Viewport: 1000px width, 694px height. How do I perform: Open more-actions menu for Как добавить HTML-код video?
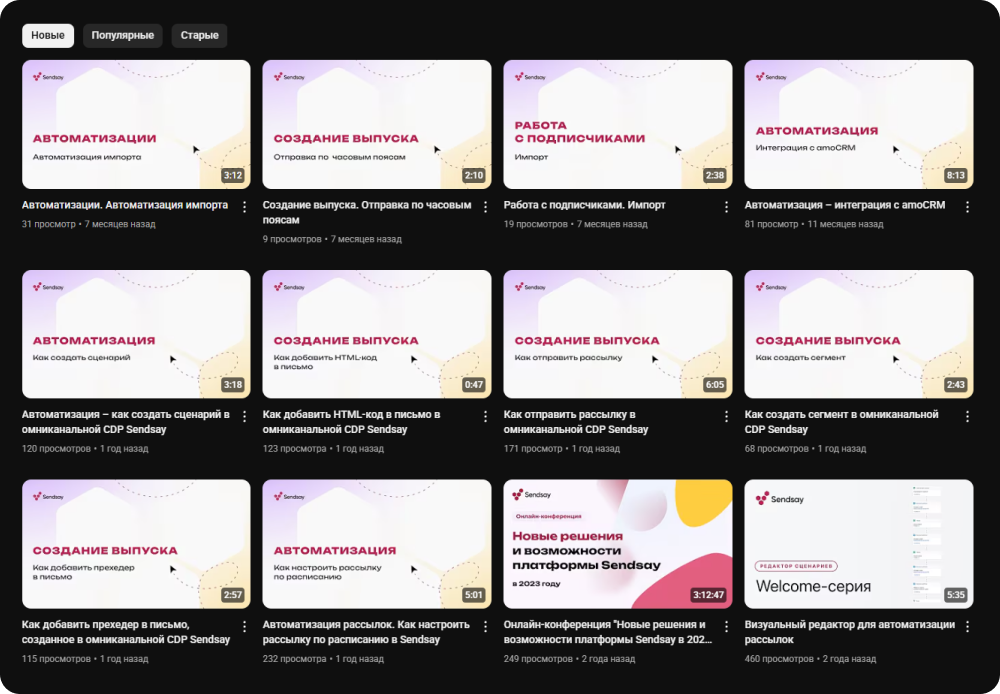(485, 416)
